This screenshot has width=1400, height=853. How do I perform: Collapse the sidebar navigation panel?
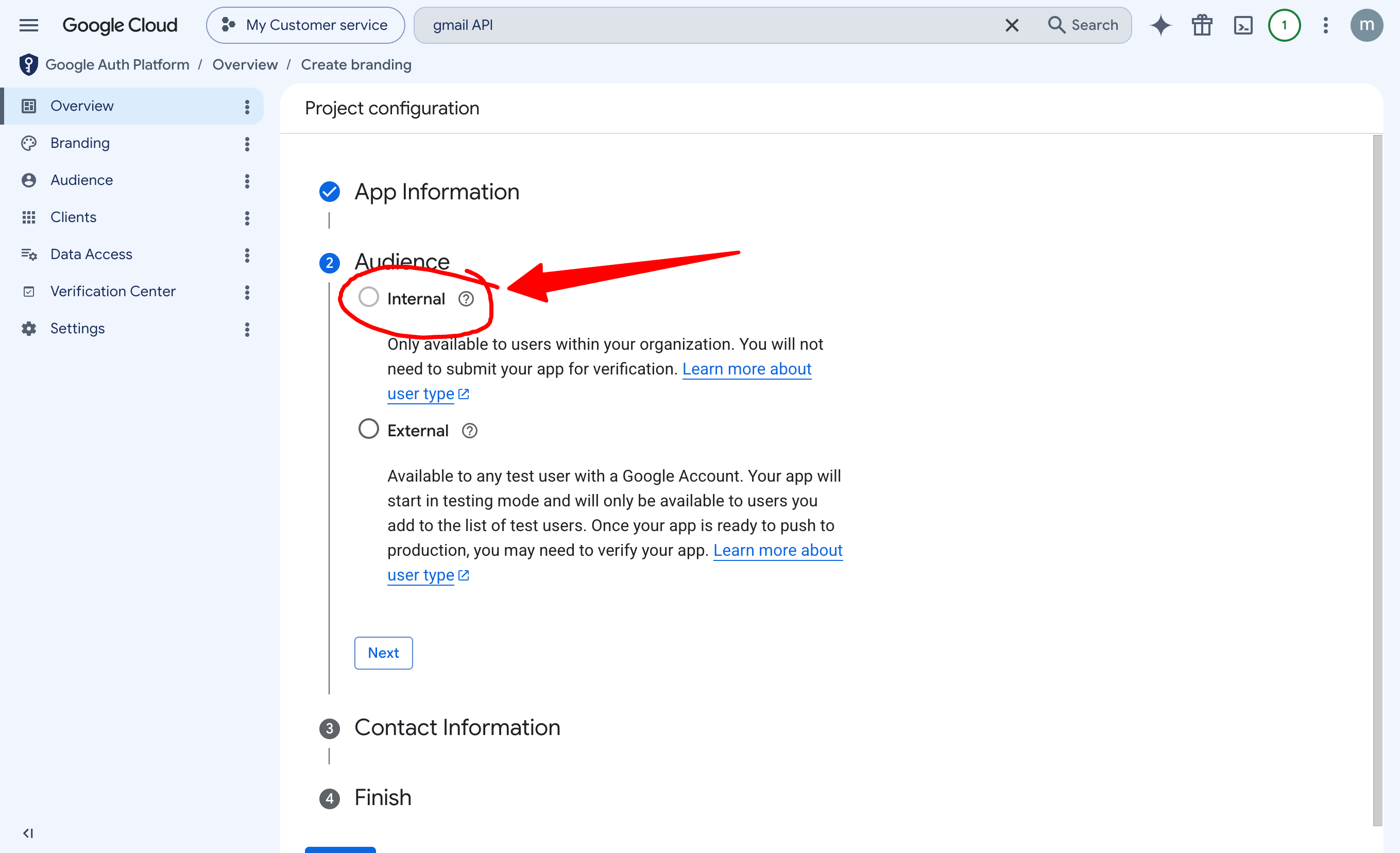[x=28, y=833]
